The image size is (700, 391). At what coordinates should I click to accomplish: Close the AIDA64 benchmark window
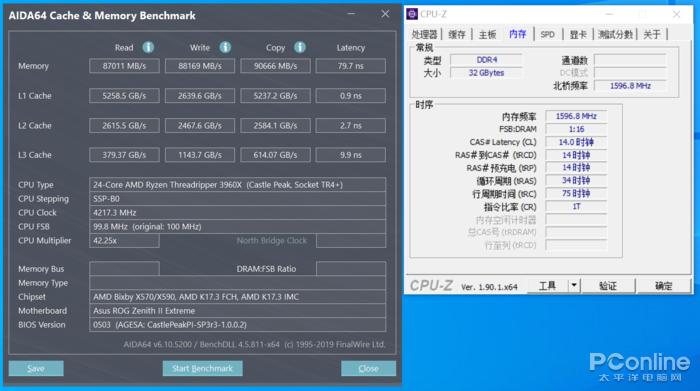[x=385, y=14]
